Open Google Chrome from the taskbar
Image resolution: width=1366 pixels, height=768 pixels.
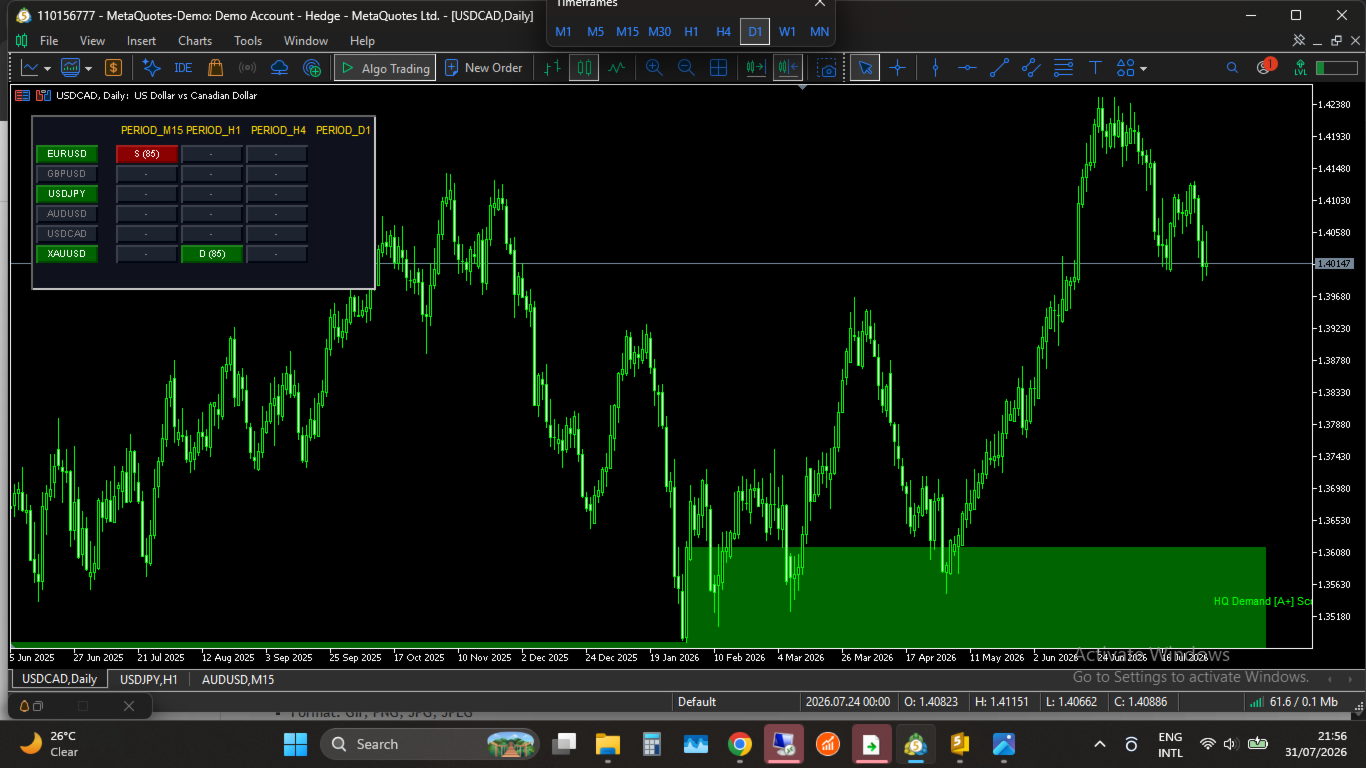(740, 744)
